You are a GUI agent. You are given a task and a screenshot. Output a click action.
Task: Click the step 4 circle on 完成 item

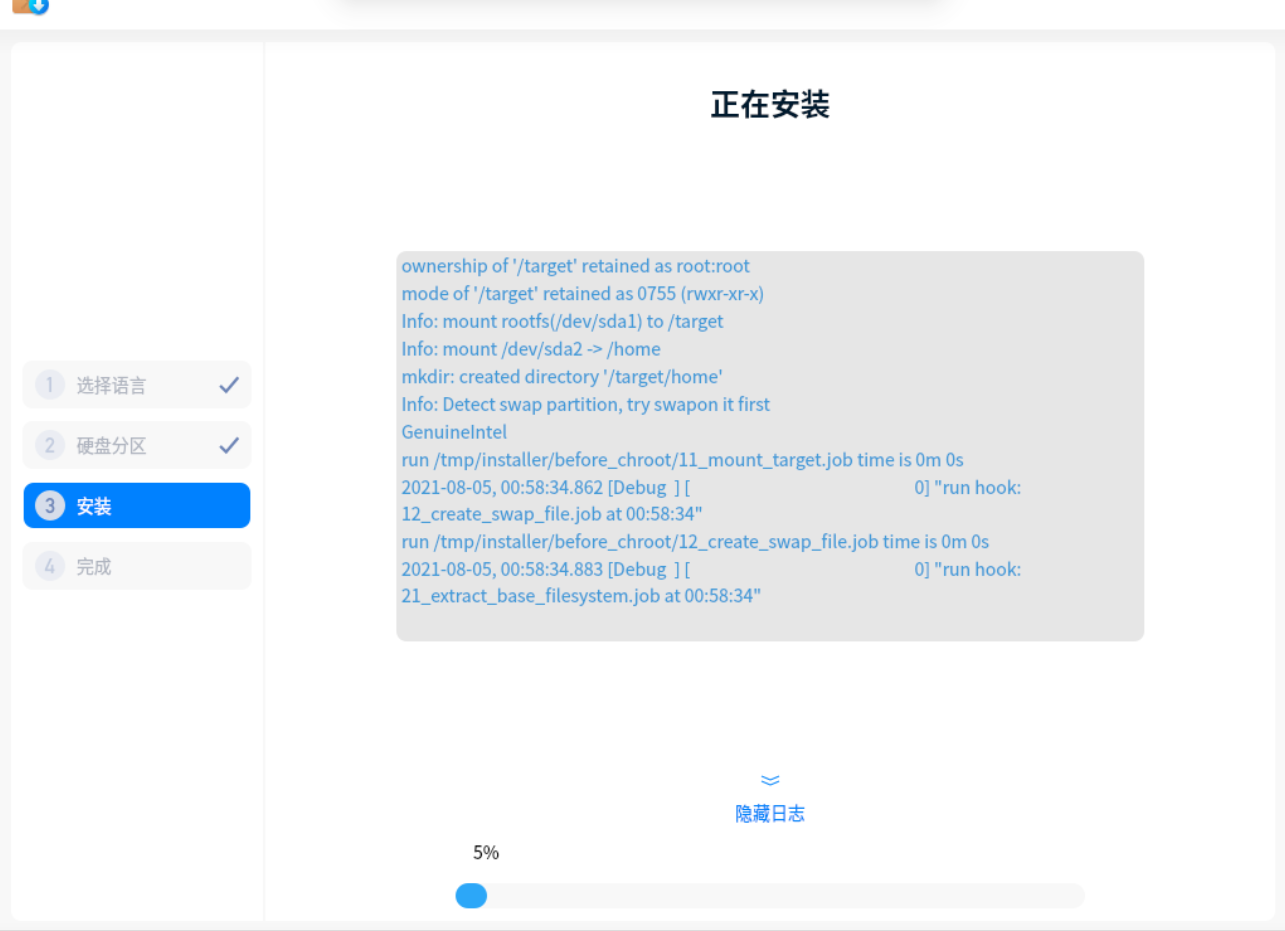[50, 565]
